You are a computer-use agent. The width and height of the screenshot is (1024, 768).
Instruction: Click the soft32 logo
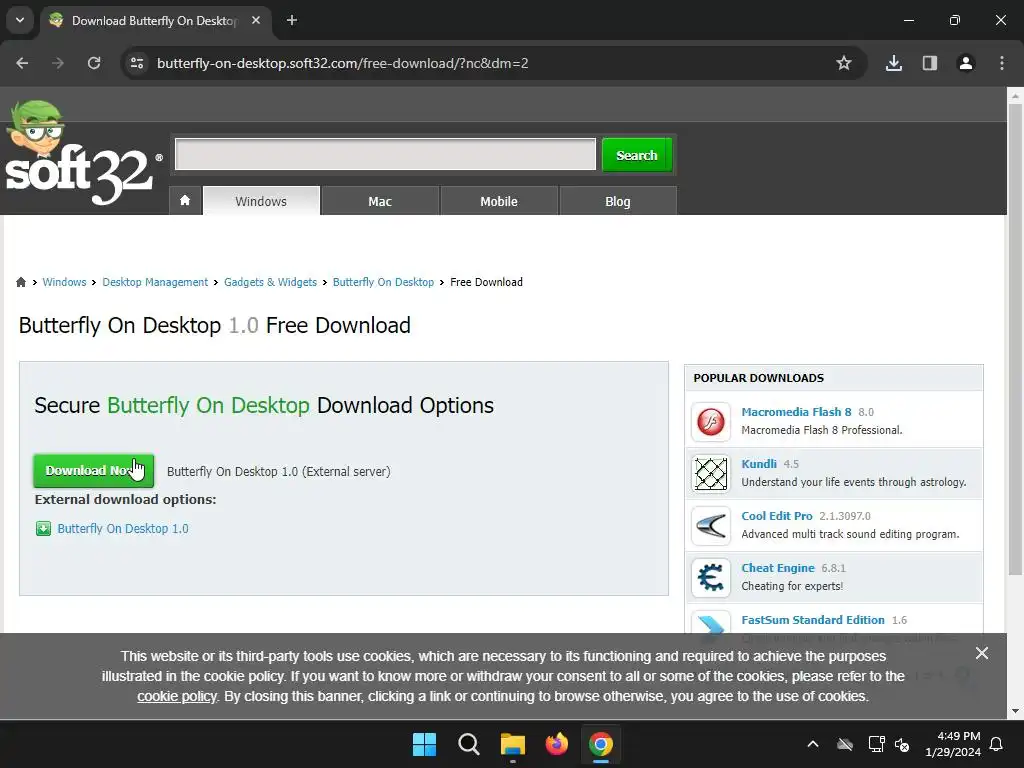(82, 154)
